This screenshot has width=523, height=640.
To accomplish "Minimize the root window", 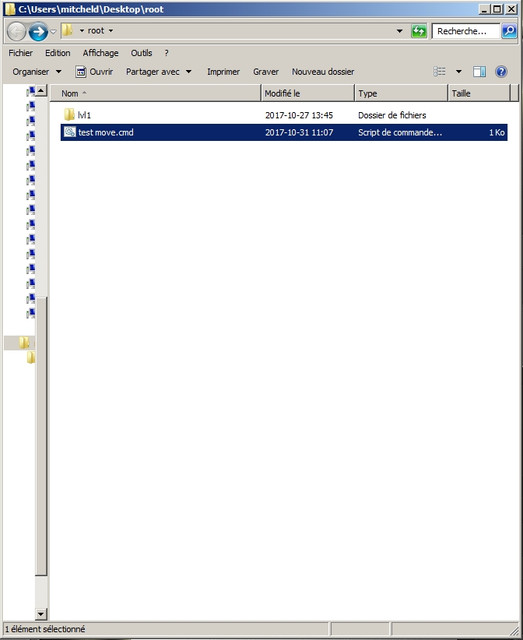I will click(484, 9).
